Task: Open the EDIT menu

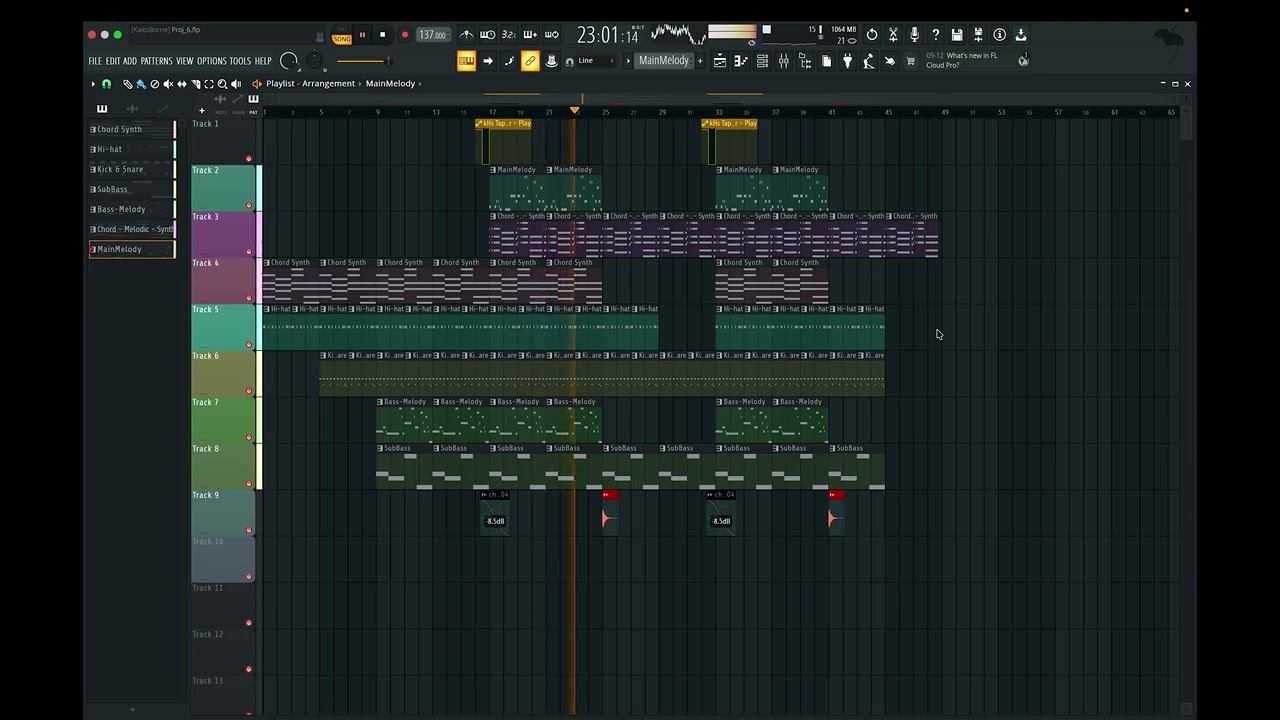Action: pyautogui.click(x=113, y=61)
